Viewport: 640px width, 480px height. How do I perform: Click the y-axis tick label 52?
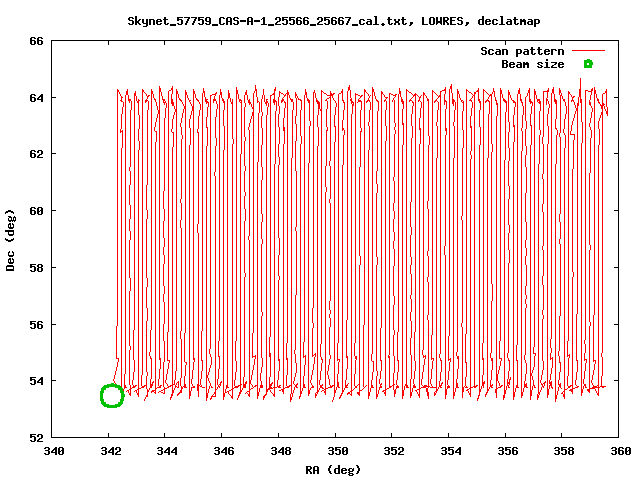click(36, 438)
